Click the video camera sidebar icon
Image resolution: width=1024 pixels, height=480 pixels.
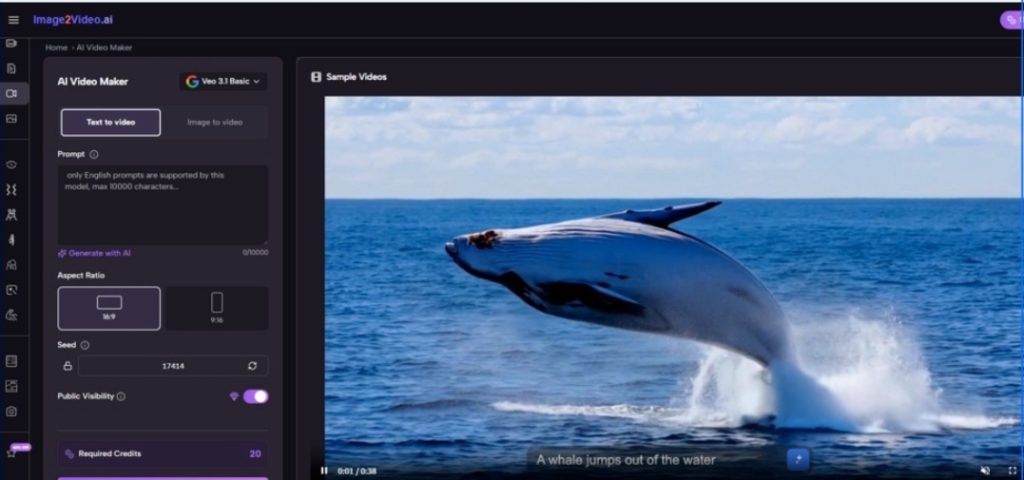coord(12,93)
